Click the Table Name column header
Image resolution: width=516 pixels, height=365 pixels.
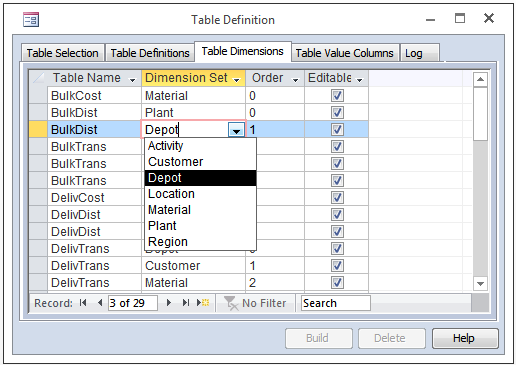click(94, 78)
